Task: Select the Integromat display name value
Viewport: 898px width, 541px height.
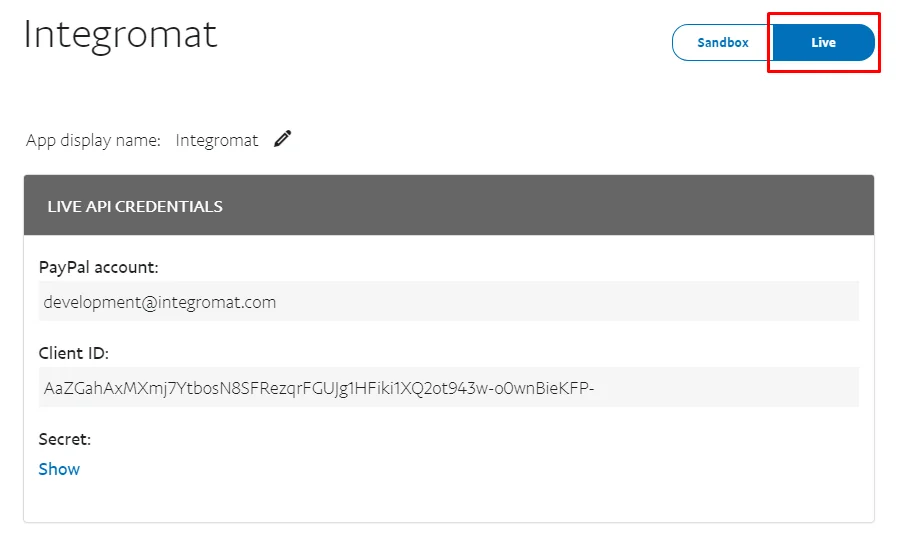Action: click(216, 140)
